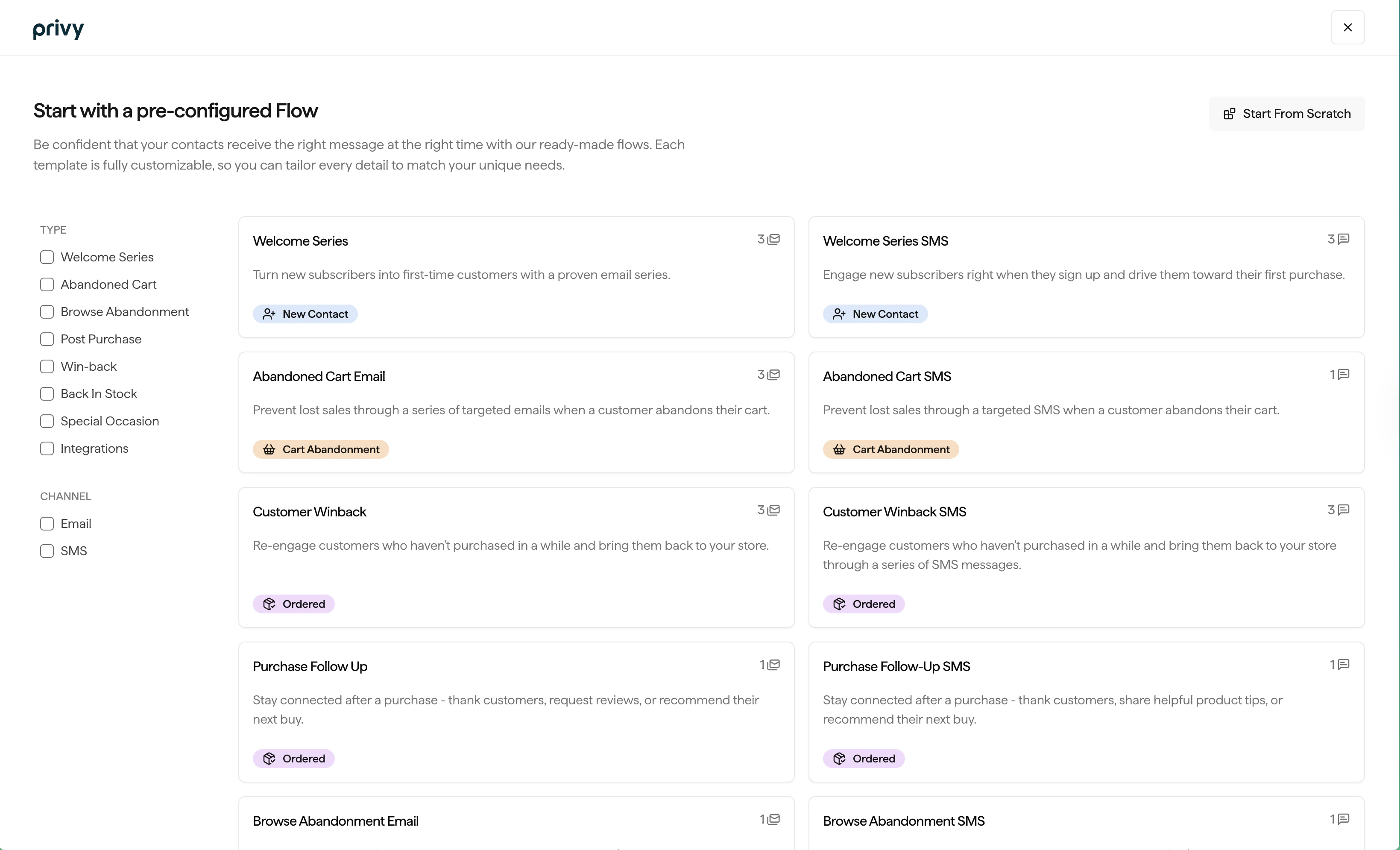Toggle the Integrations filter checkbox
Image resolution: width=1400 pixels, height=850 pixels.
[47, 448]
